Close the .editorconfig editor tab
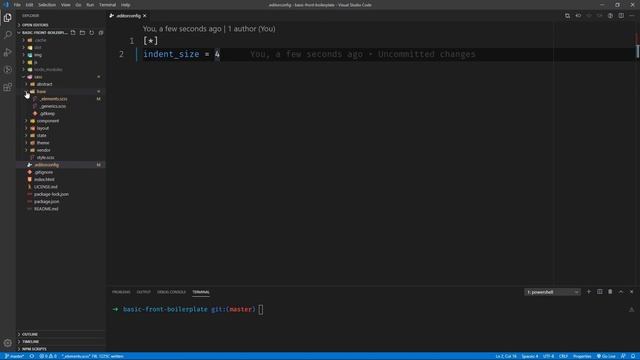Viewport: 640px width, 360px height. click(144, 16)
